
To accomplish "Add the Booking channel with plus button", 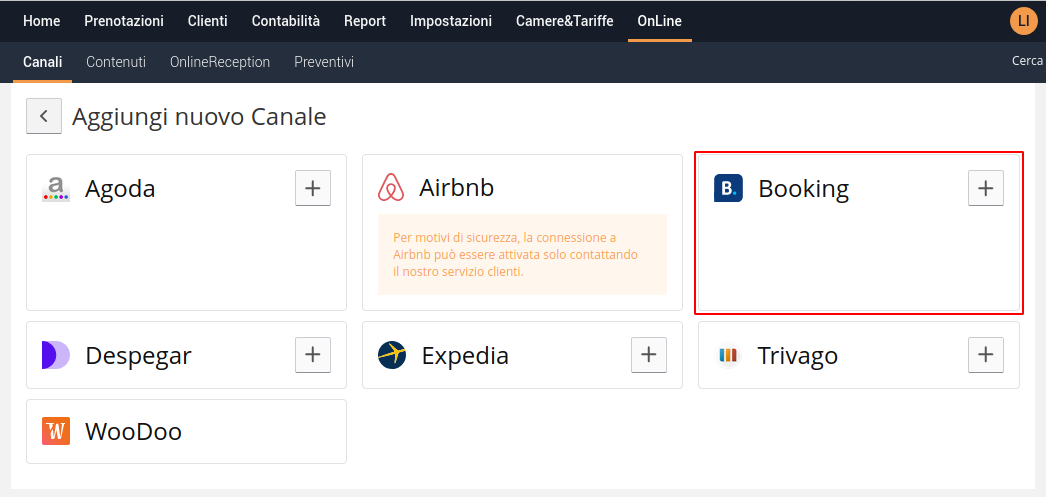I will pos(985,188).
